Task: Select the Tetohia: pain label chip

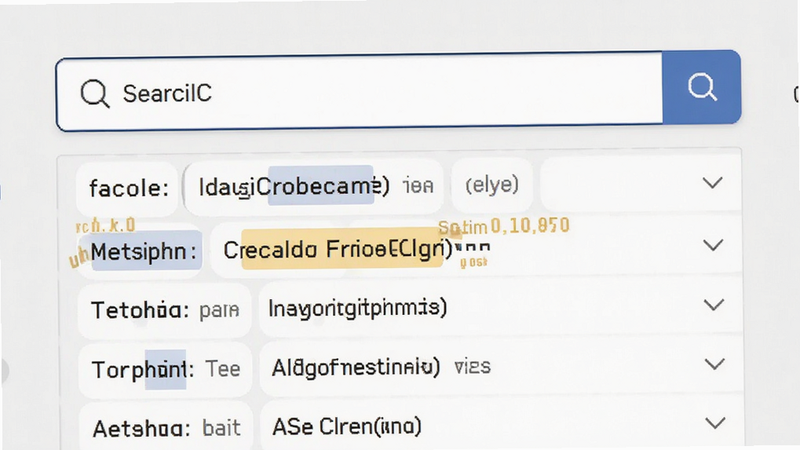Action: coord(165,310)
